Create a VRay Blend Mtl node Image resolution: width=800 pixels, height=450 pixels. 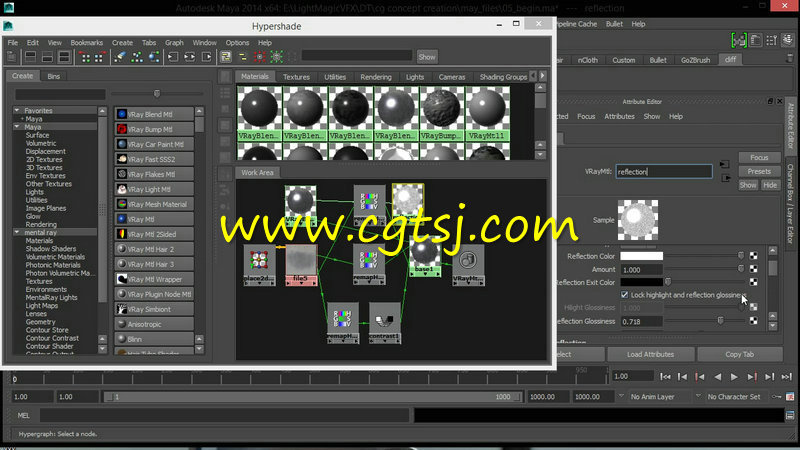(x=154, y=114)
